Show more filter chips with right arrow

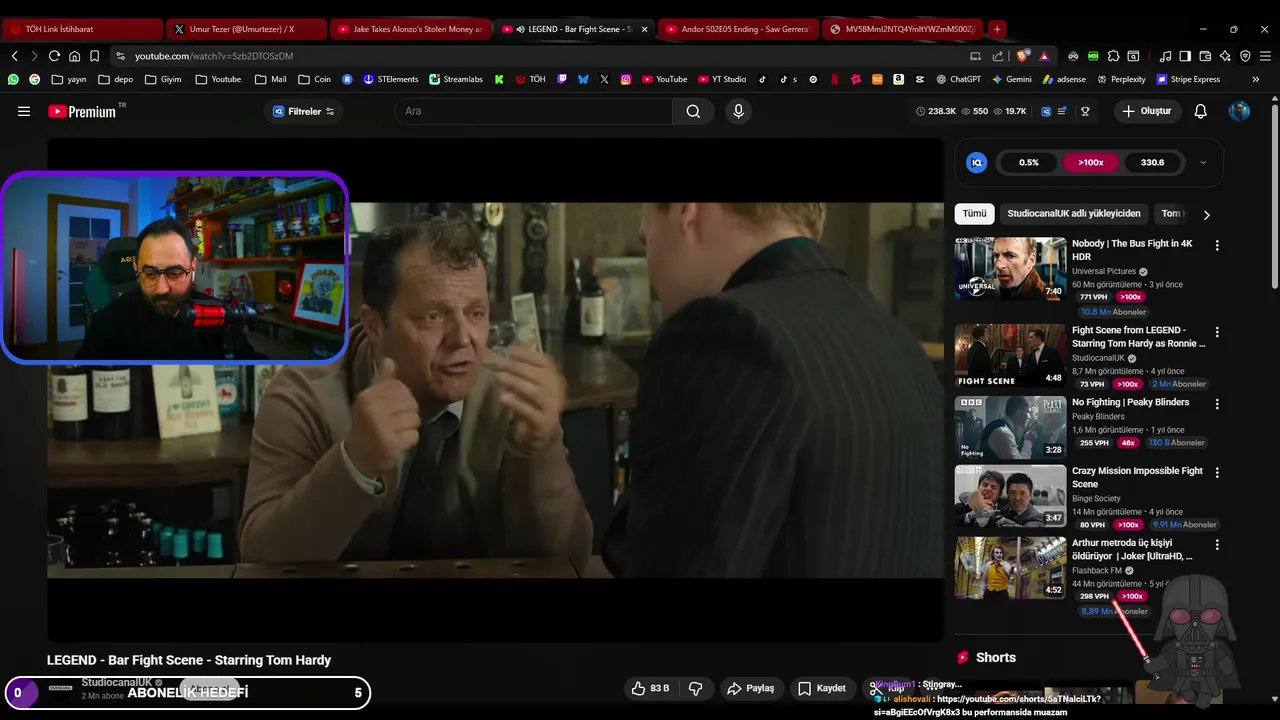coord(1206,214)
